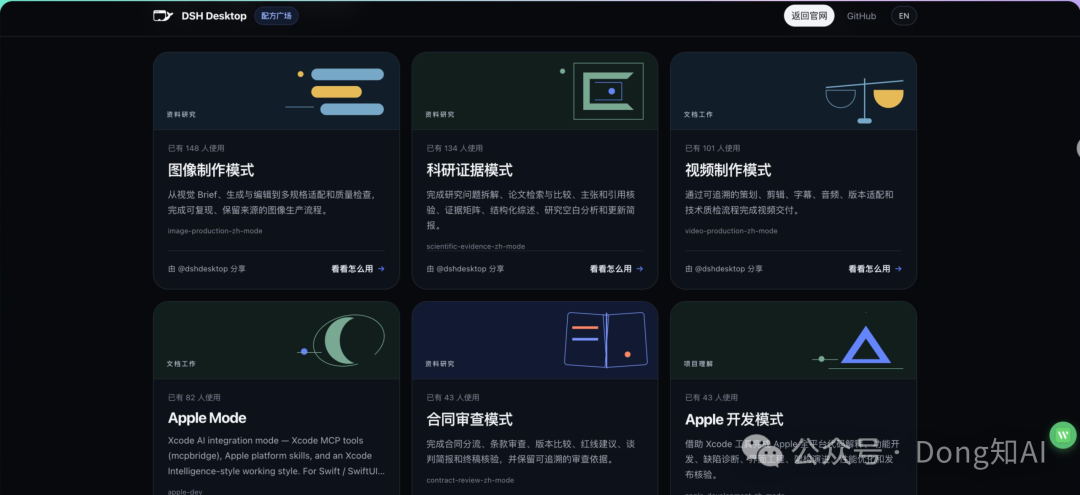The image size is (1080, 495).
Task: Click the 已有 148 人使用 count
Action: point(196,148)
